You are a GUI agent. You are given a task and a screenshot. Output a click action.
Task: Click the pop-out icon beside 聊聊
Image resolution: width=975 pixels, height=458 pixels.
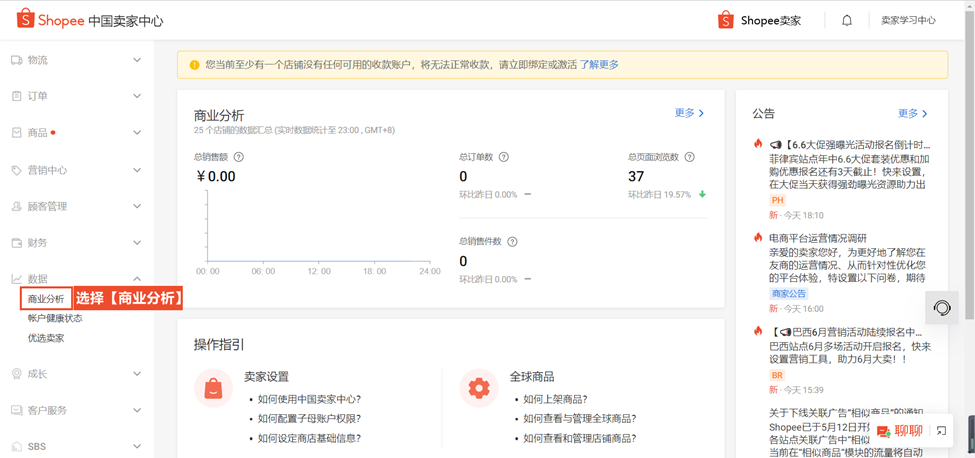click(x=941, y=431)
